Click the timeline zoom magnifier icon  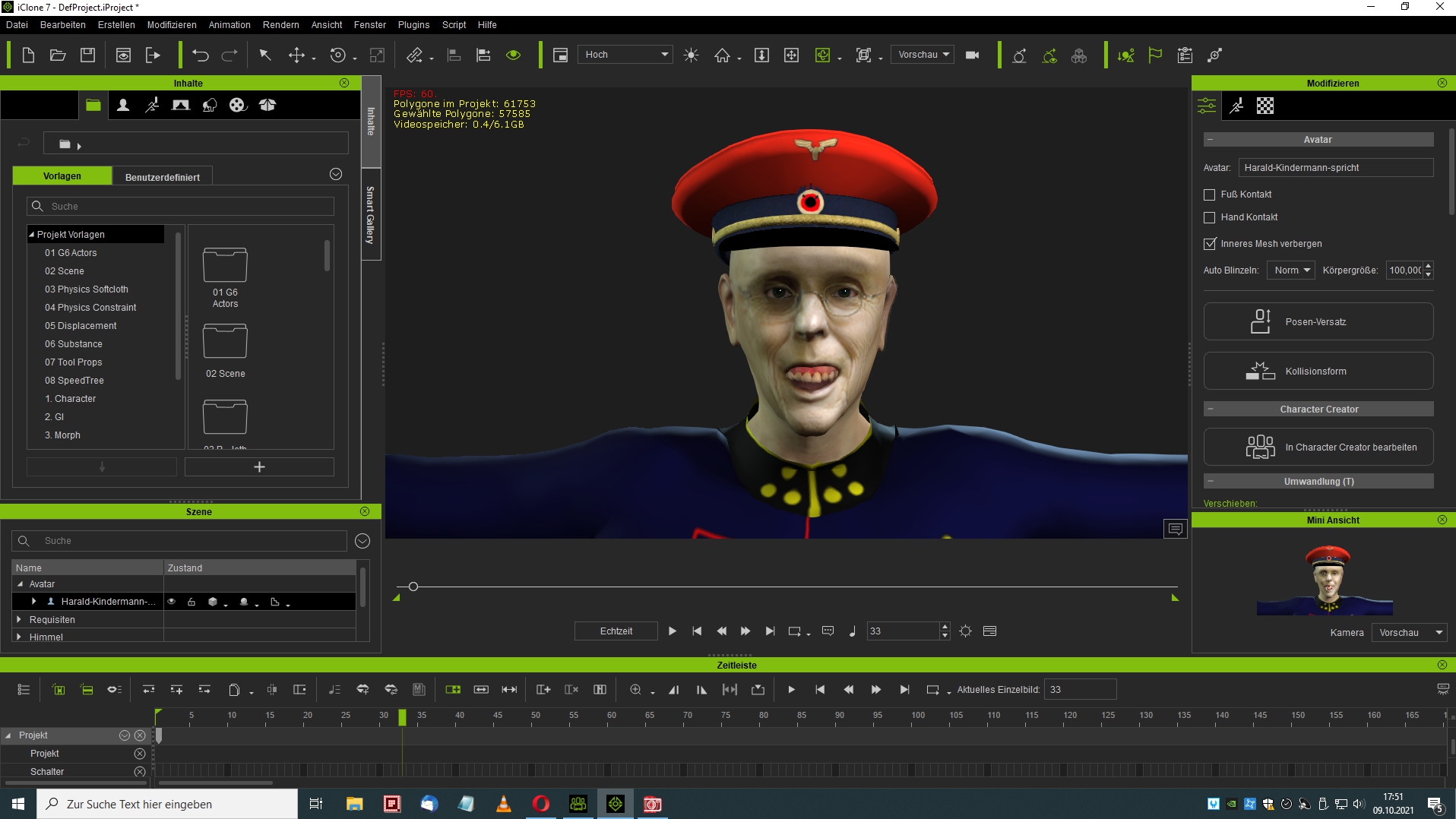[636, 689]
